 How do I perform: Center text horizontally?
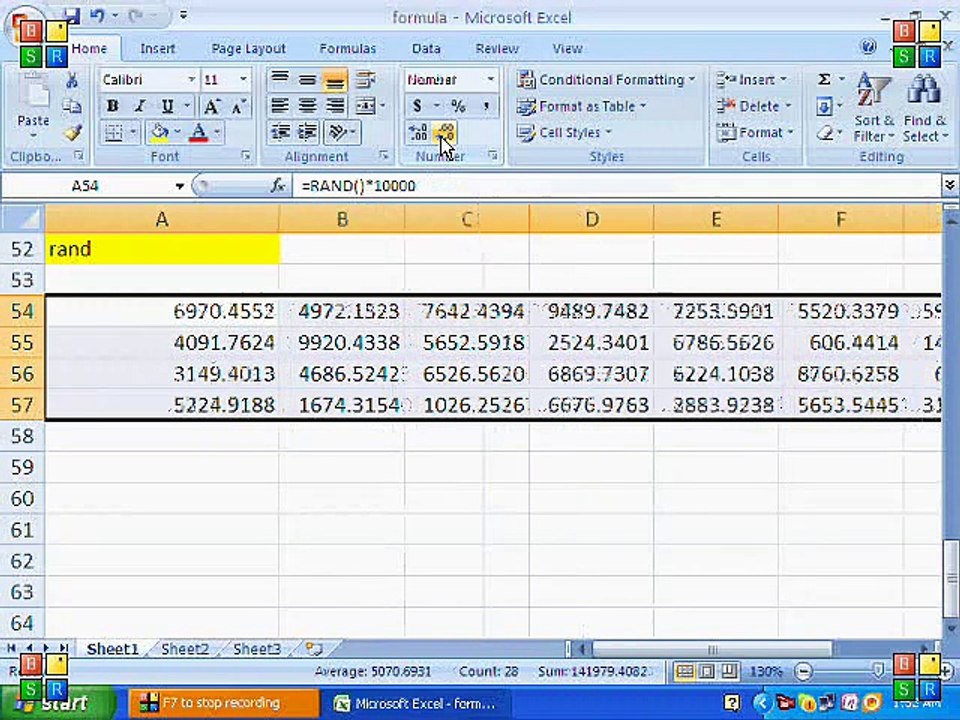point(307,107)
